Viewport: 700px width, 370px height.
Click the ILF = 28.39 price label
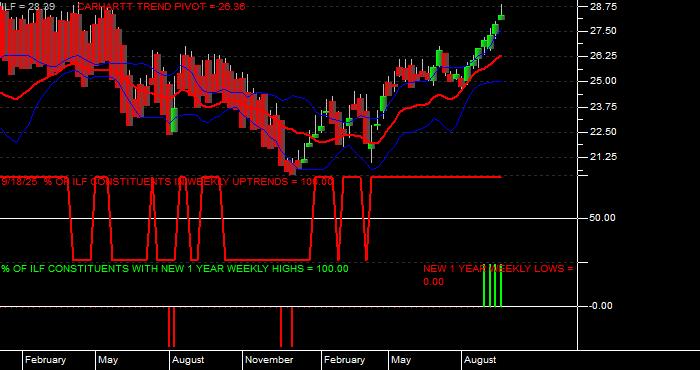[28, 6]
